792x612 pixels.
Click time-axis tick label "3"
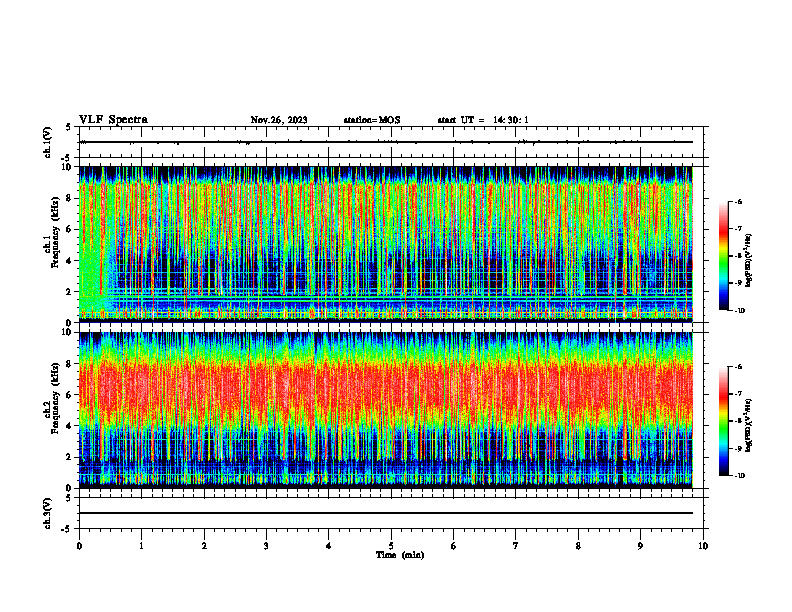266,546
